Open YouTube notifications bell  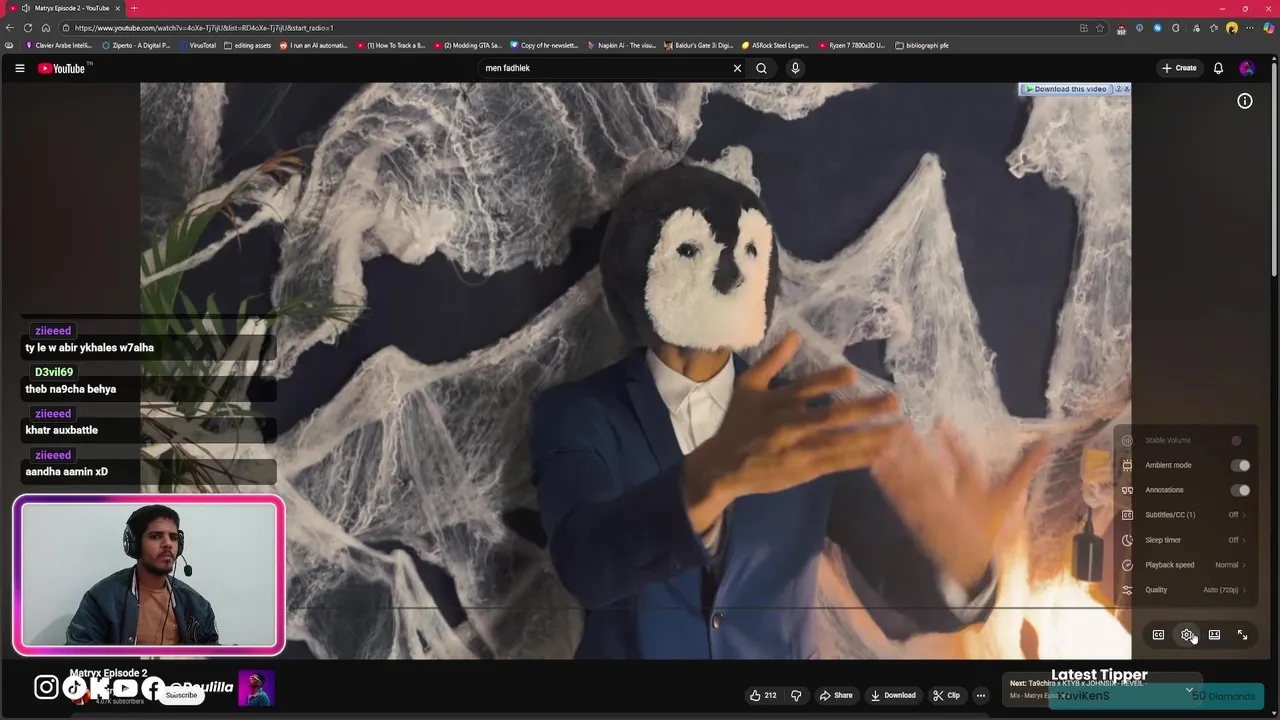tap(1218, 68)
